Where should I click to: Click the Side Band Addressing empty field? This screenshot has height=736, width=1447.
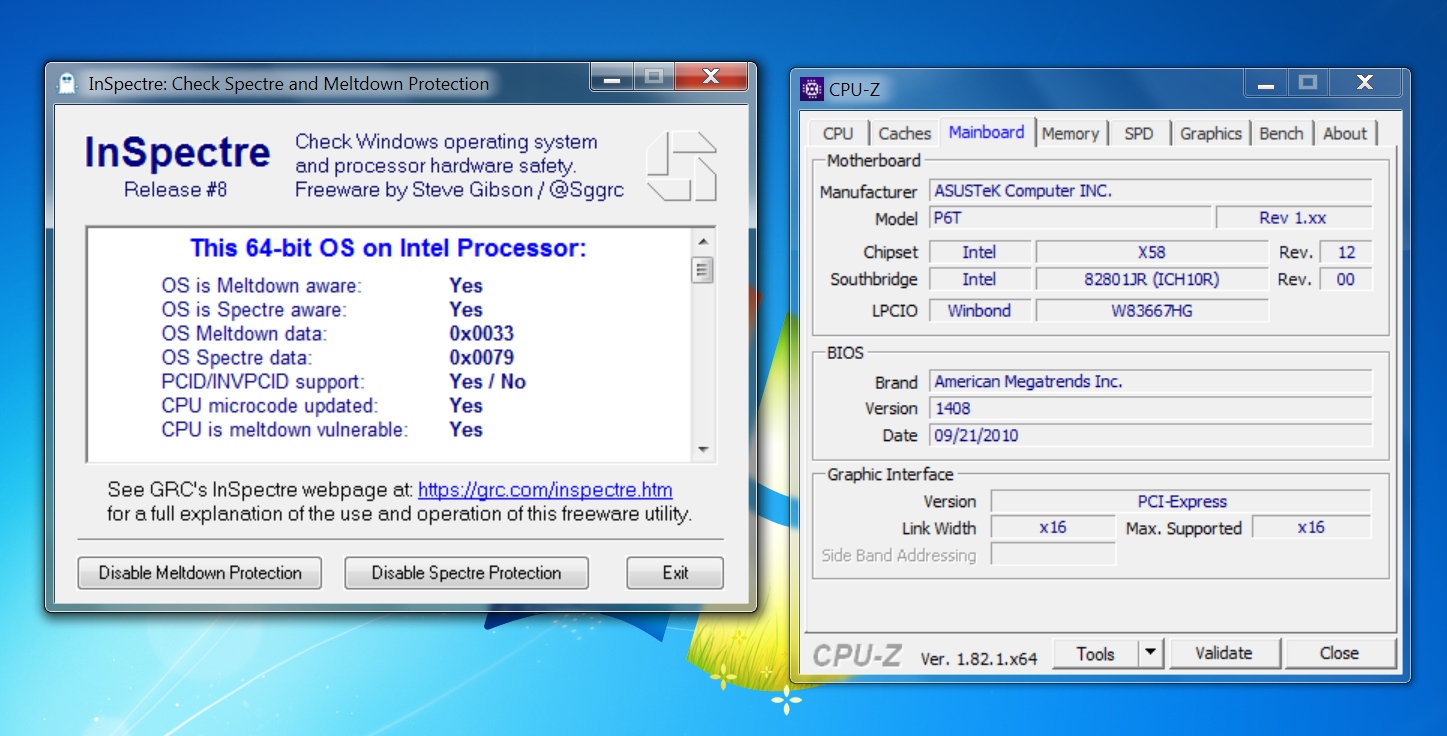[x=1053, y=555]
